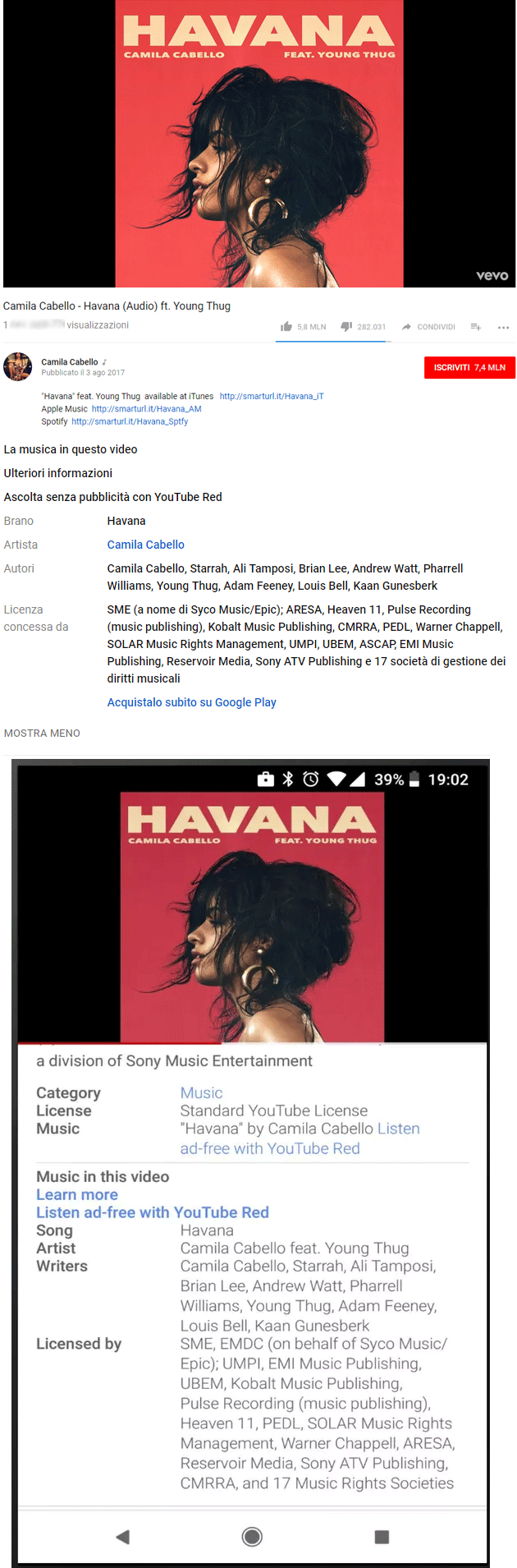Open the smarturl Havana_iT iTunes link
Viewport: 517px width, 1568px height.
pyautogui.click(x=272, y=396)
